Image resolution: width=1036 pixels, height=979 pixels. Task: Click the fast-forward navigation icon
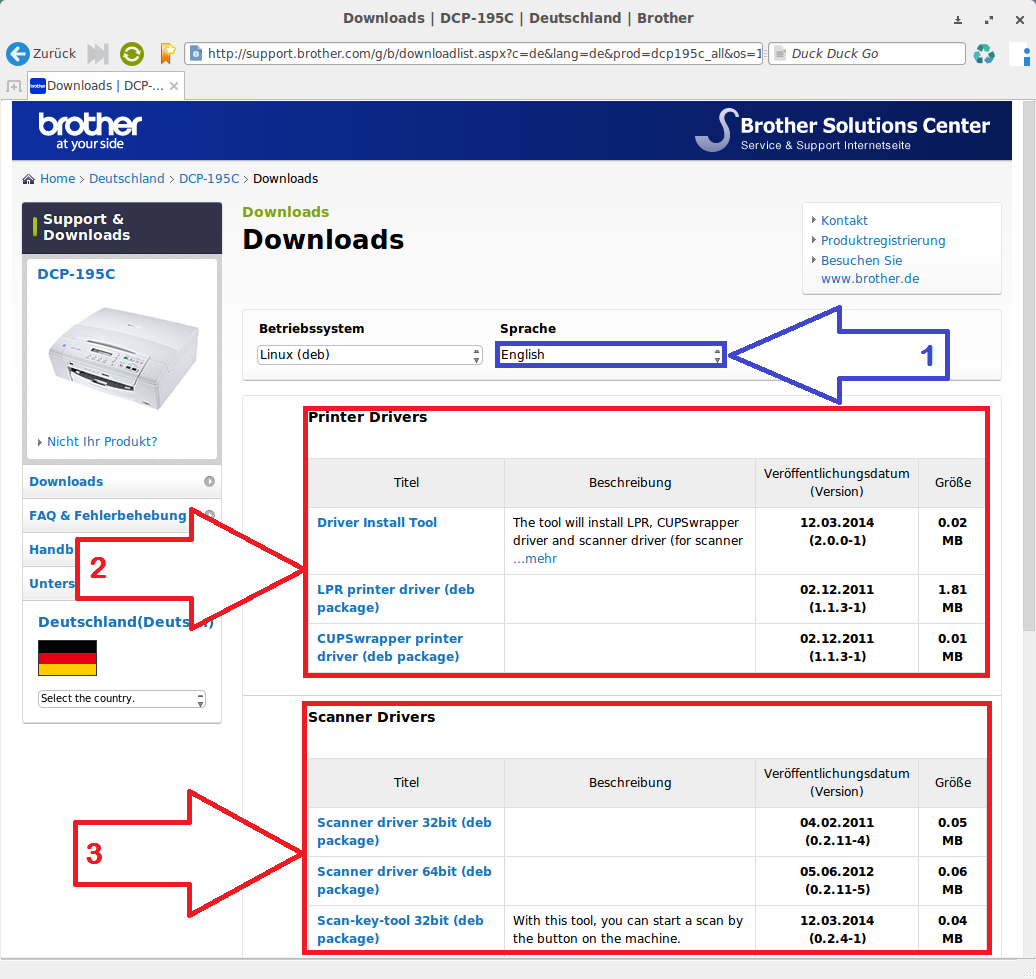pyautogui.click(x=98, y=54)
